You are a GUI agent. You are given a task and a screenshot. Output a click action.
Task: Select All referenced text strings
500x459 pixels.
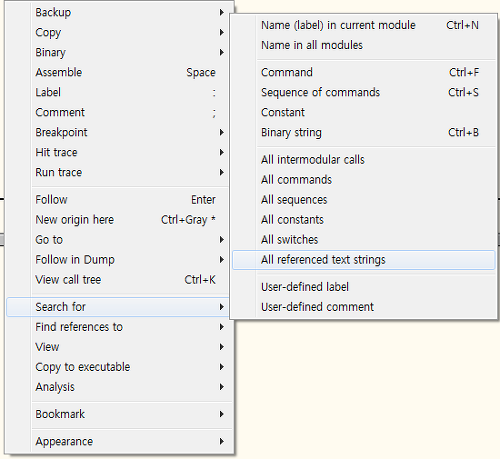pyautogui.click(x=364, y=260)
